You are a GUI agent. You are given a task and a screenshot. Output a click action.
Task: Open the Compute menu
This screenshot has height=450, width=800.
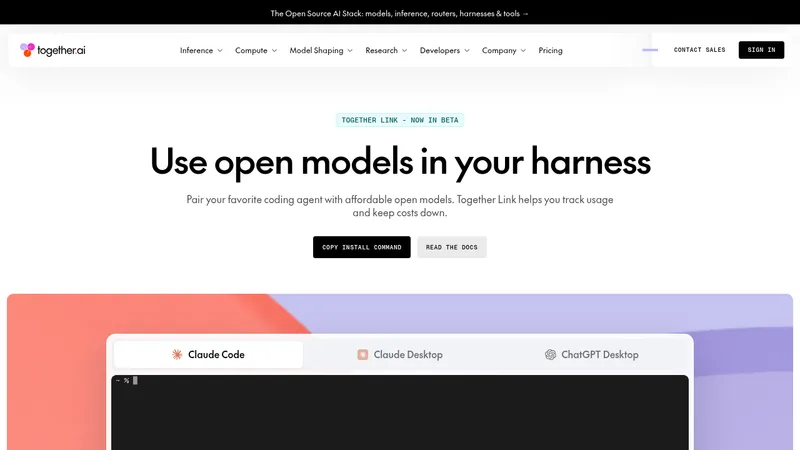coord(256,51)
